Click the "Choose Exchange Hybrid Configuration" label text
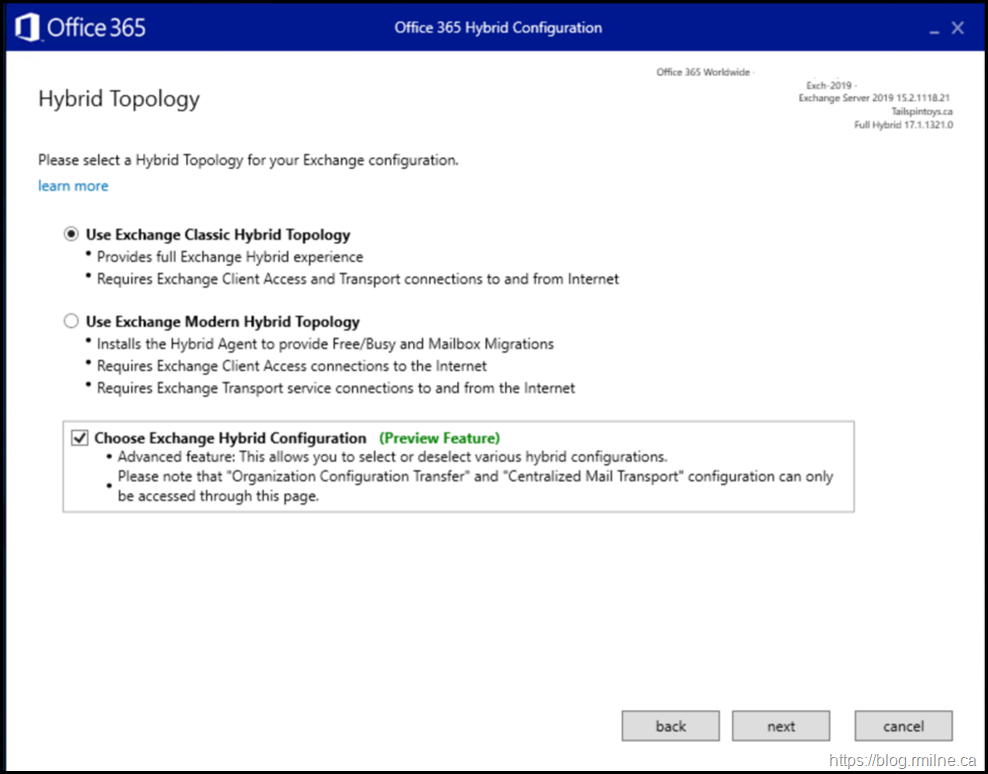 click(230, 438)
